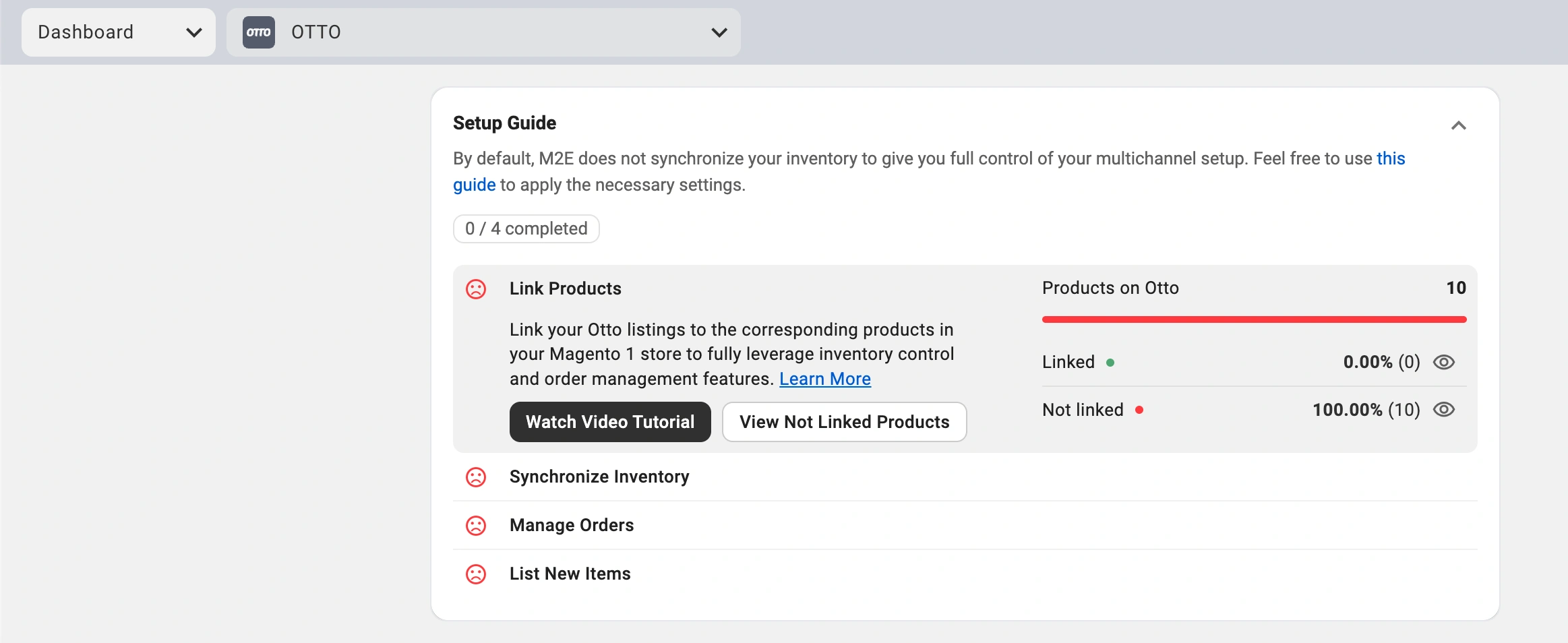Expand the Synchronize Inventory step
This screenshot has height=643, width=1568.
pos(599,477)
